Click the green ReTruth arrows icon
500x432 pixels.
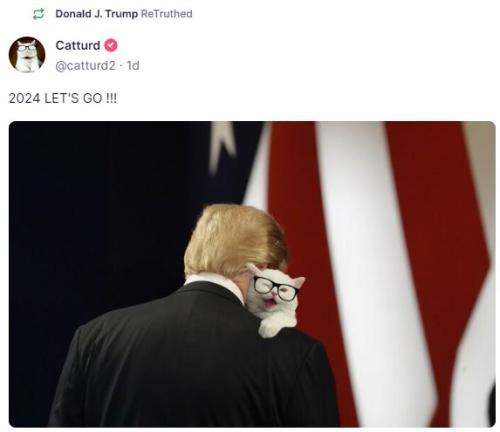coord(38,14)
